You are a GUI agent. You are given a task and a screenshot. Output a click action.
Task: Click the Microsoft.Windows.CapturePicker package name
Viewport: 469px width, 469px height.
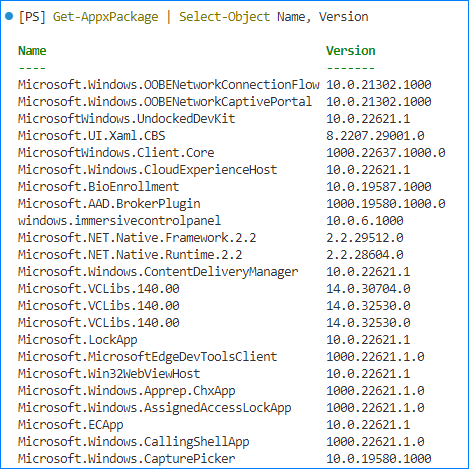(127, 459)
